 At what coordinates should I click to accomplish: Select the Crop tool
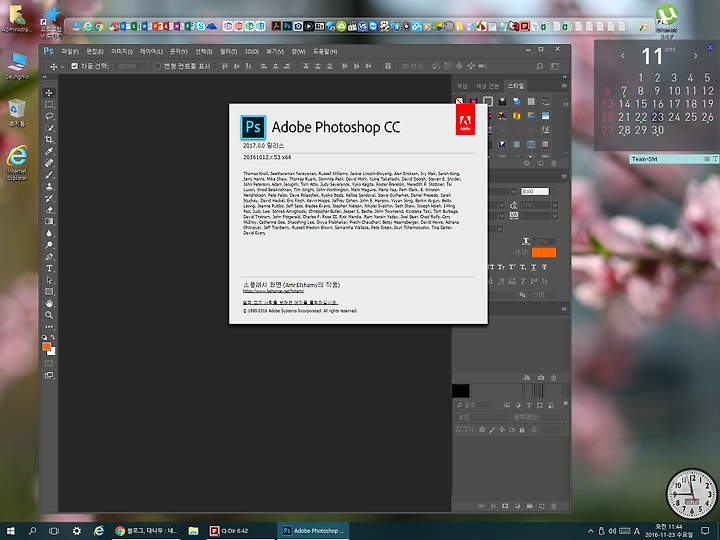49,140
